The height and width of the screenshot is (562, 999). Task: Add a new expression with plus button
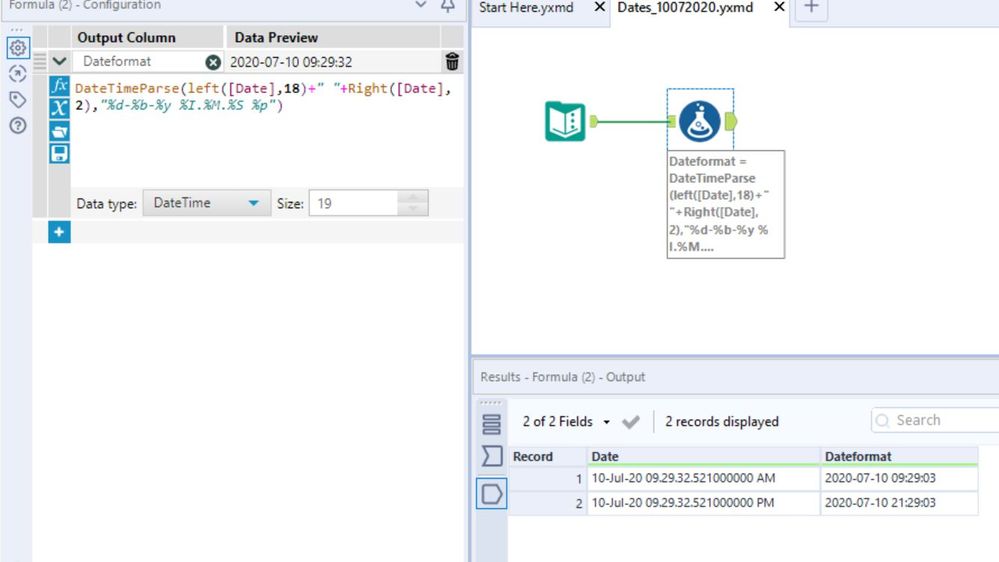[x=59, y=232]
